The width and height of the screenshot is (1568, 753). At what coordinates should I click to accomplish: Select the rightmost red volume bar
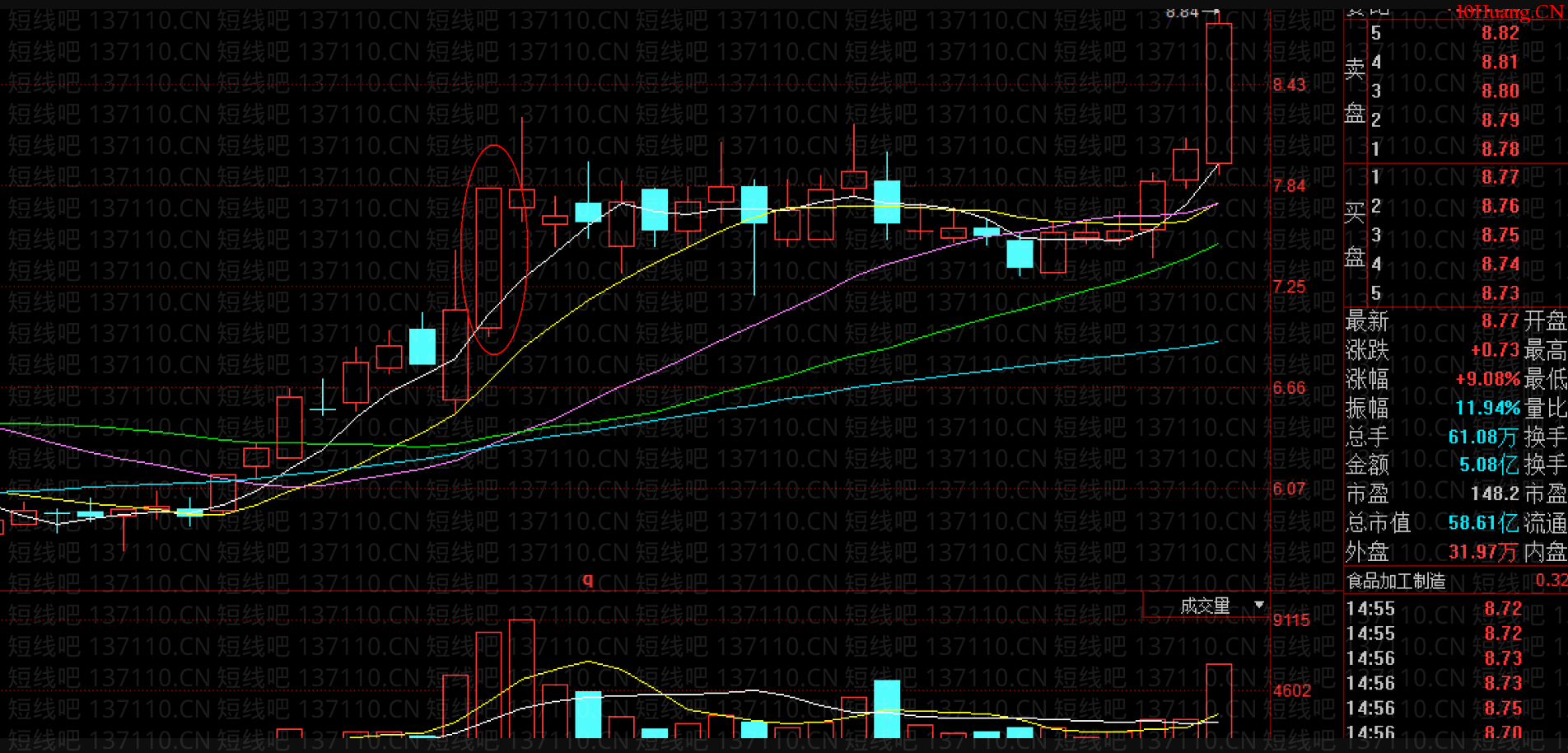point(1219,700)
